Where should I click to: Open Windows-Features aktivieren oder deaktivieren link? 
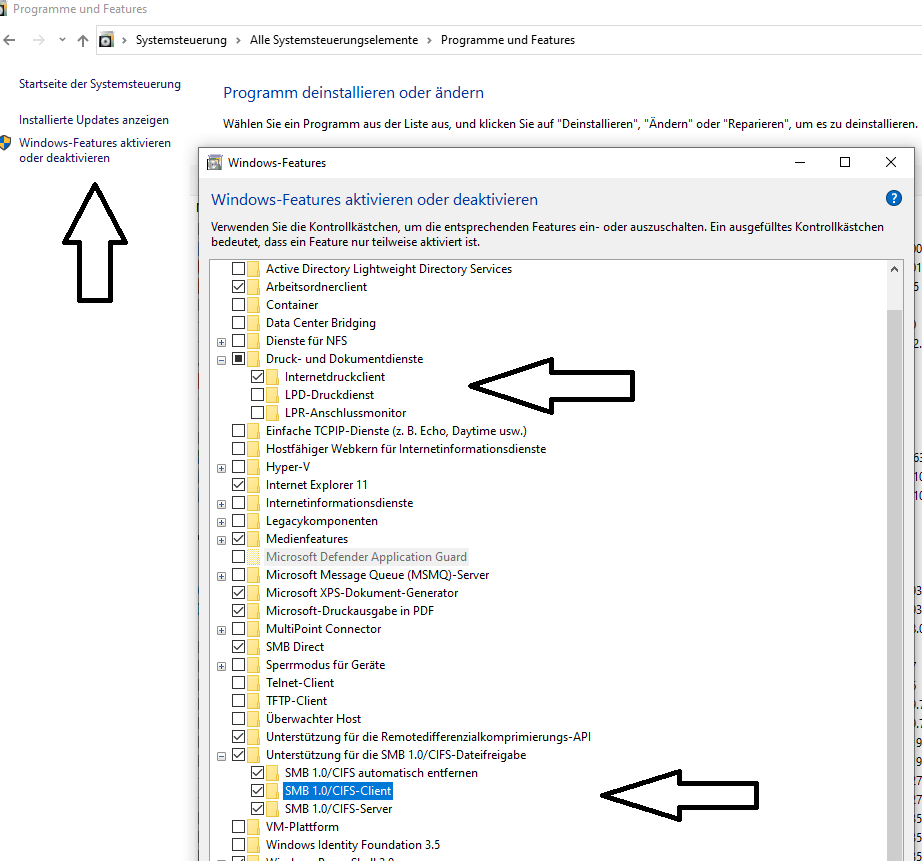click(95, 151)
